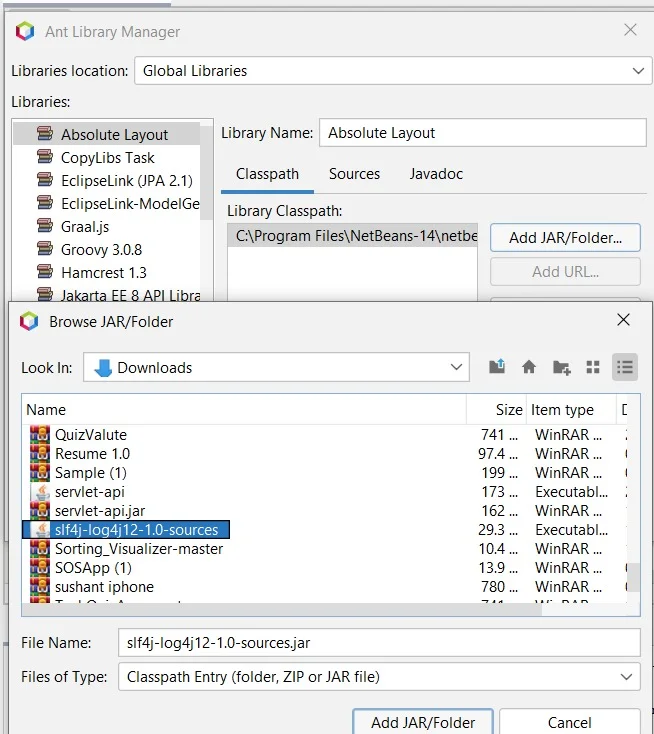Select the "Groovy 3.0.8" library name
Viewport: 654px width, 734px height.
tap(101, 250)
